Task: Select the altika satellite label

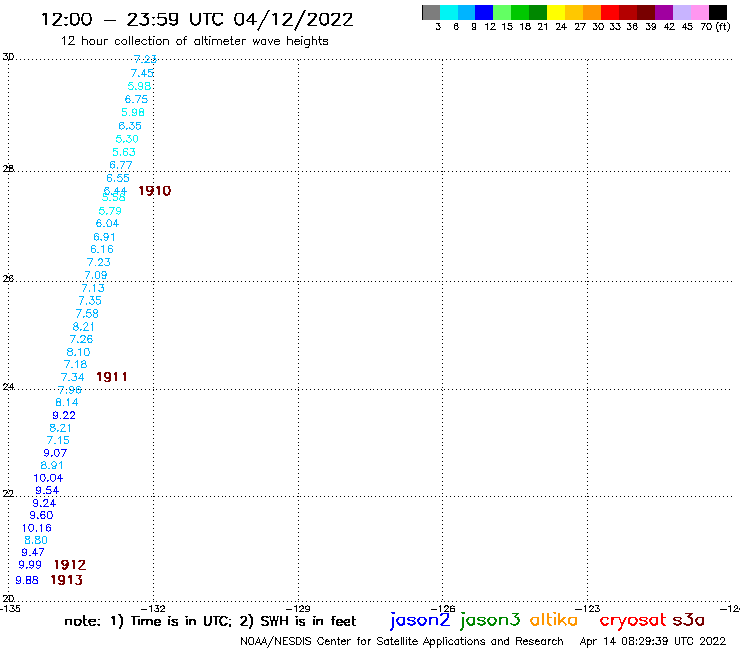Action: point(554,619)
